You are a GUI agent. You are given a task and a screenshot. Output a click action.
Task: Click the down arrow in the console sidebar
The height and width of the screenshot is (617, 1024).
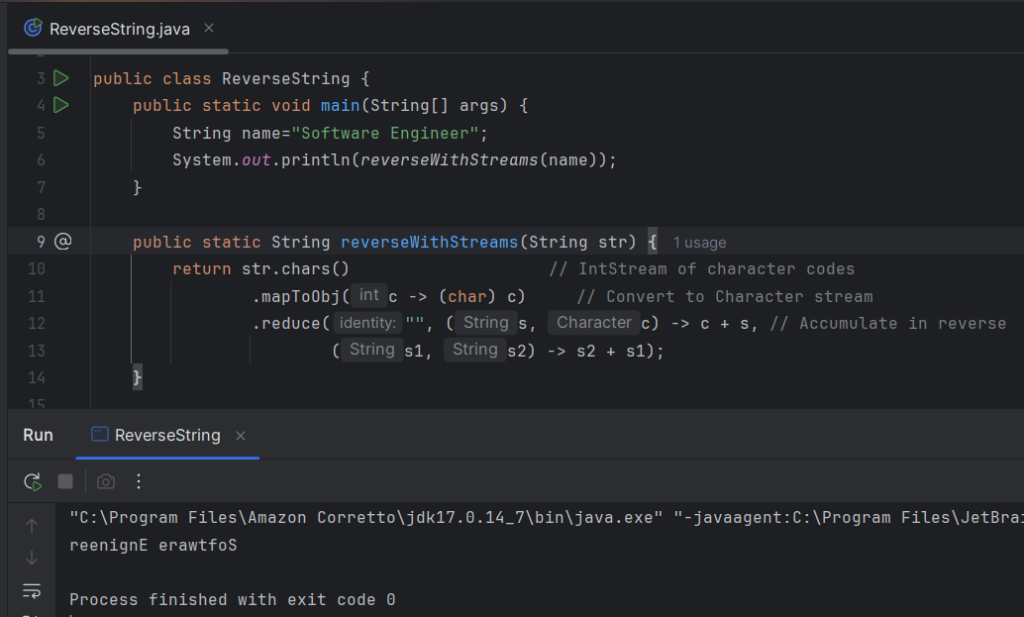pyautogui.click(x=32, y=557)
